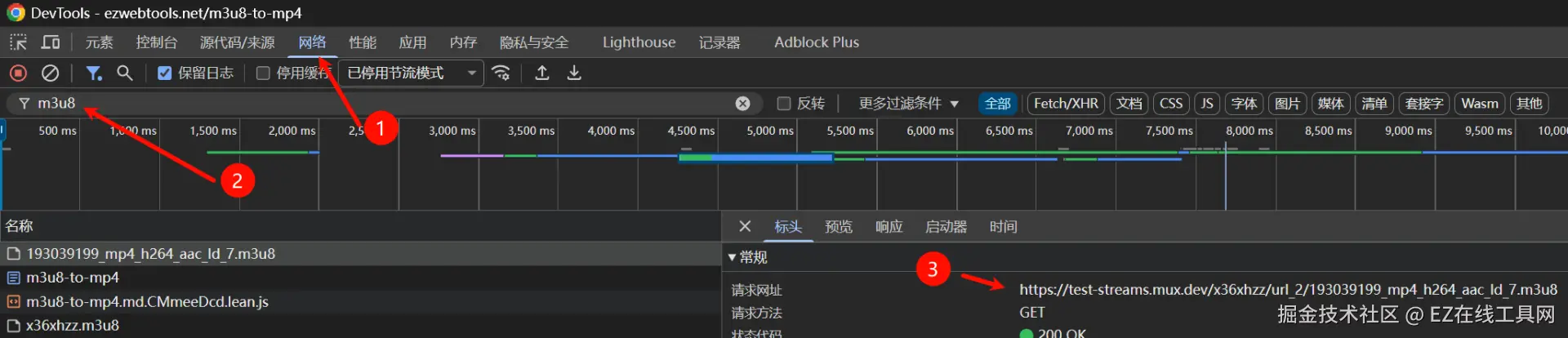Open the 时间 details tab
1568x338 pixels.
coord(1004,226)
